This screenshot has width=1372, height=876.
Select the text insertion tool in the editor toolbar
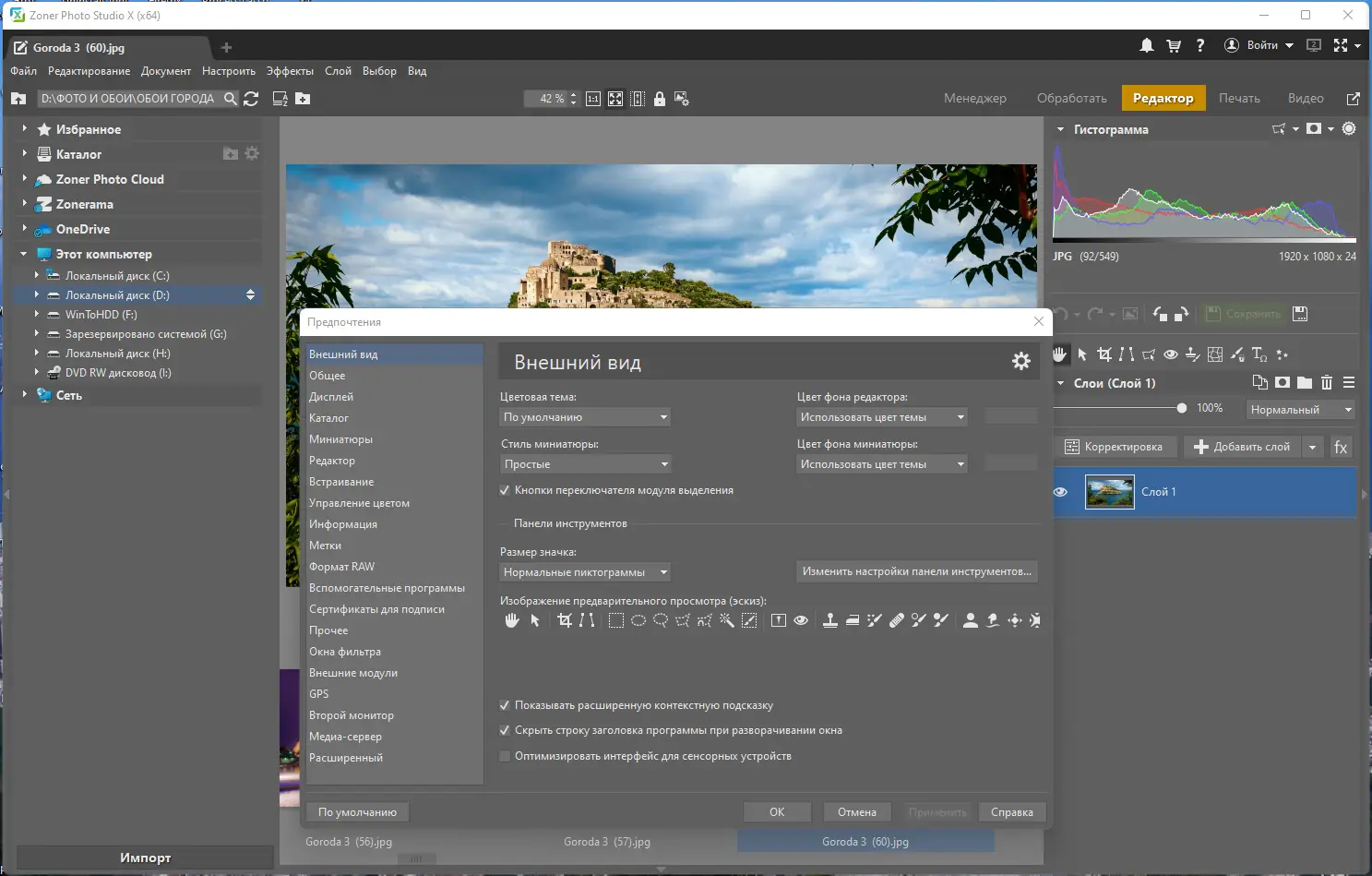point(1259,354)
